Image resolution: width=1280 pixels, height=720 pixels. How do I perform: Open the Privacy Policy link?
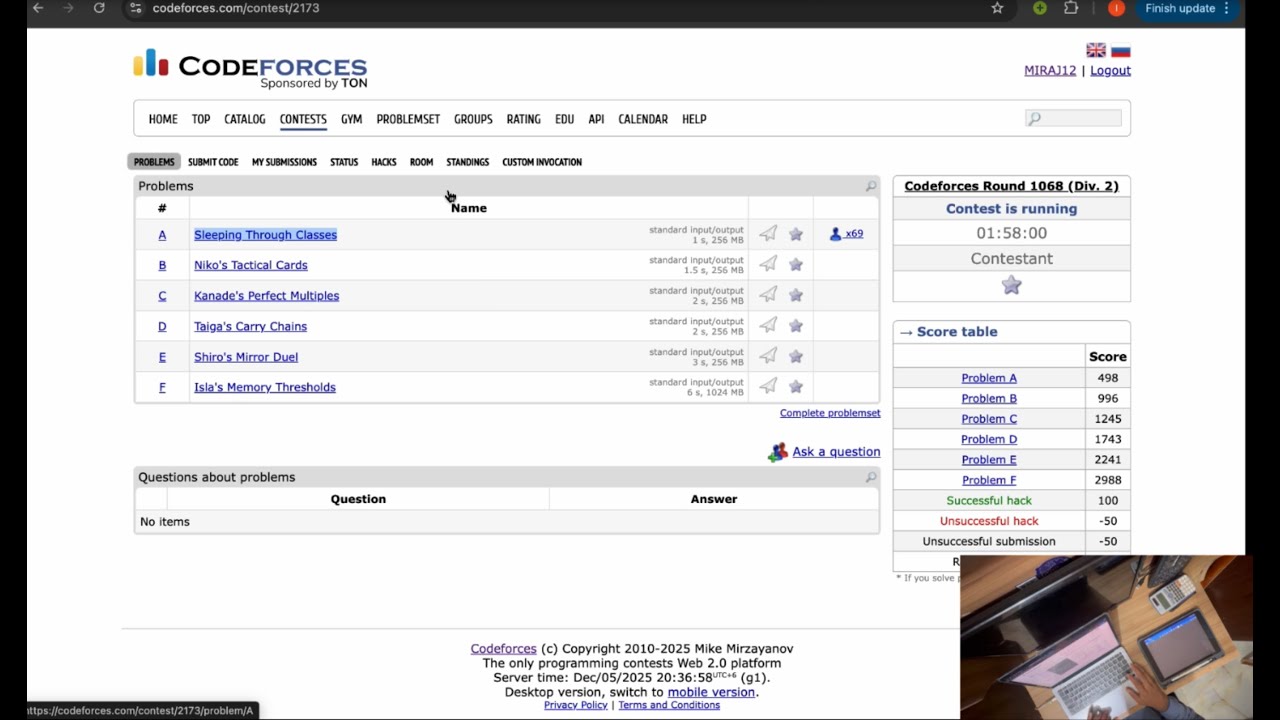click(x=576, y=705)
